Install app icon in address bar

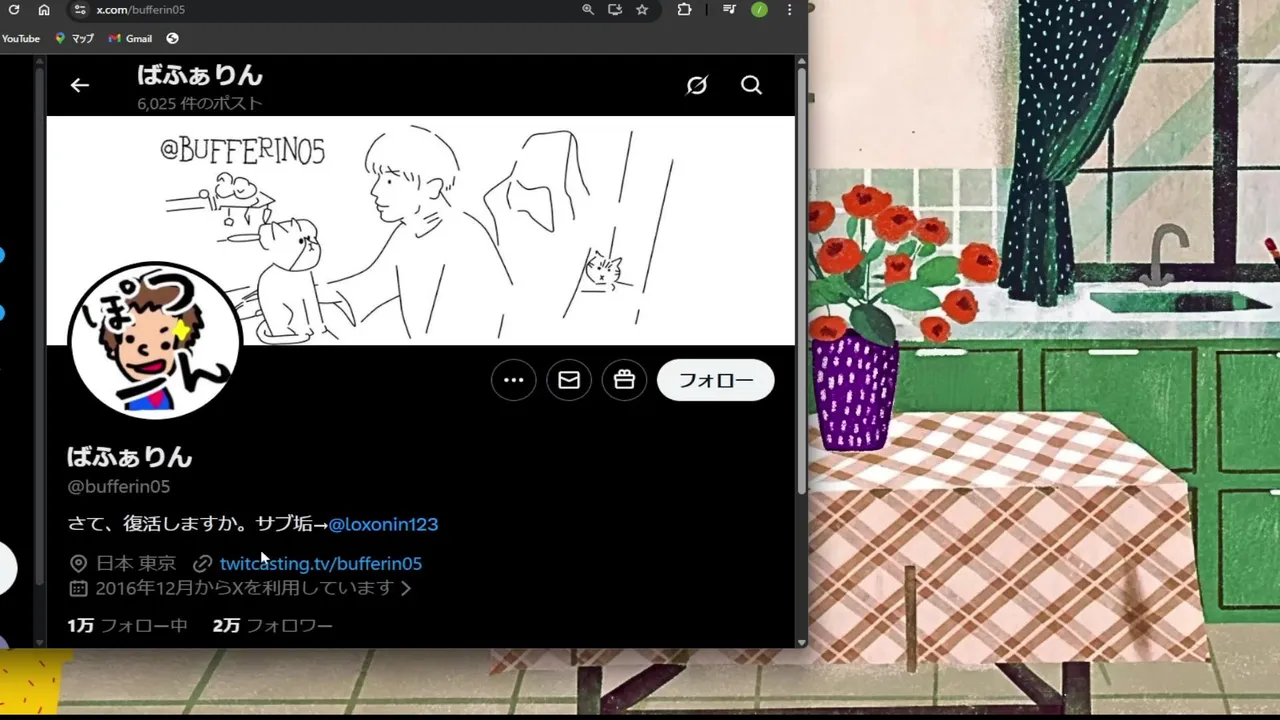(x=615, y=9)
